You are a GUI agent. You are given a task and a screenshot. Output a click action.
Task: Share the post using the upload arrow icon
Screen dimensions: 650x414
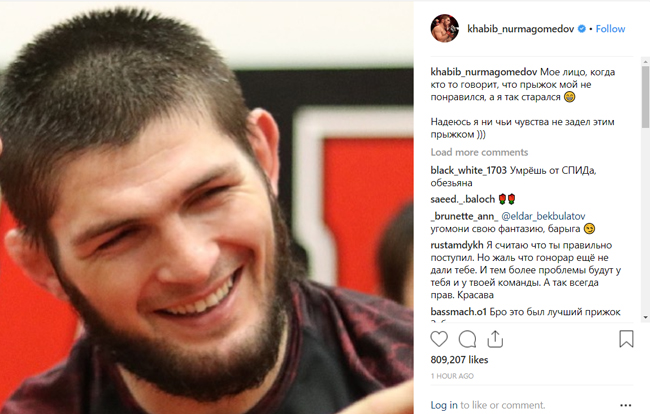(x=495, y=339)
